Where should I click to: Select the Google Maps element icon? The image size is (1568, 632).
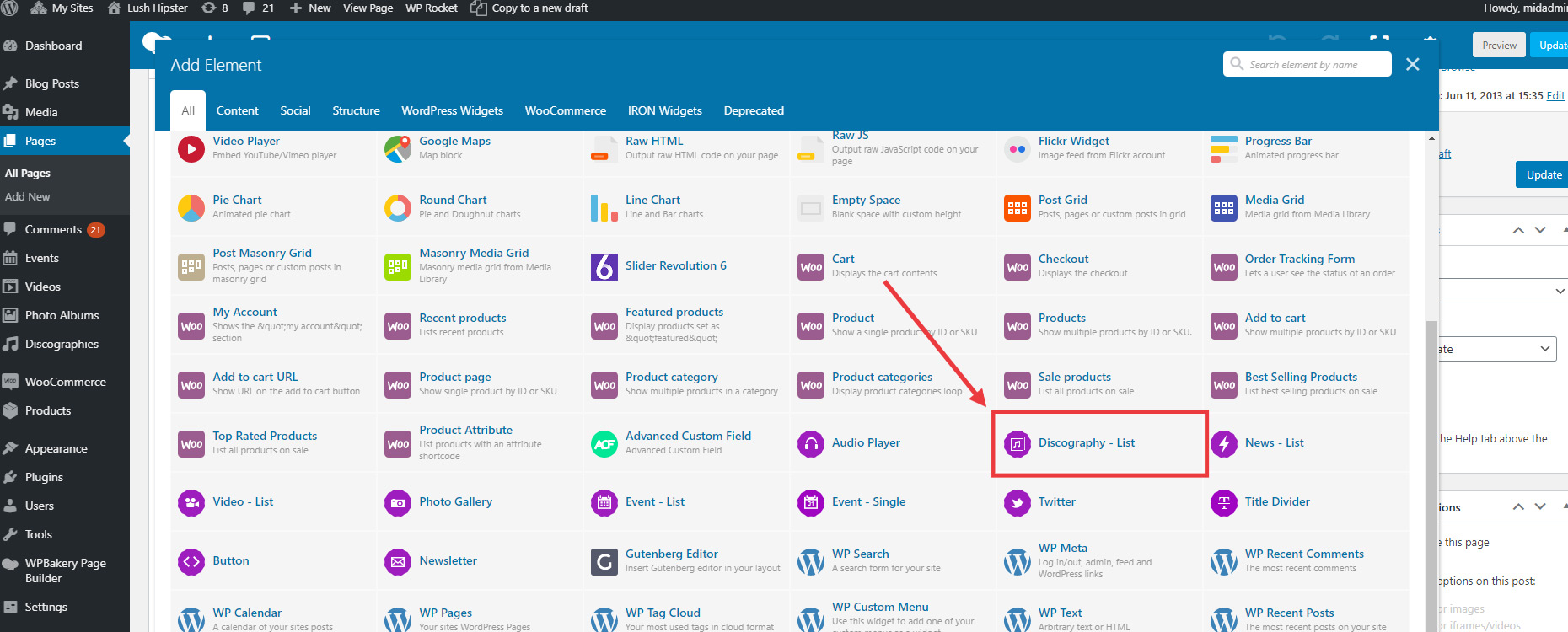(398, 149)
